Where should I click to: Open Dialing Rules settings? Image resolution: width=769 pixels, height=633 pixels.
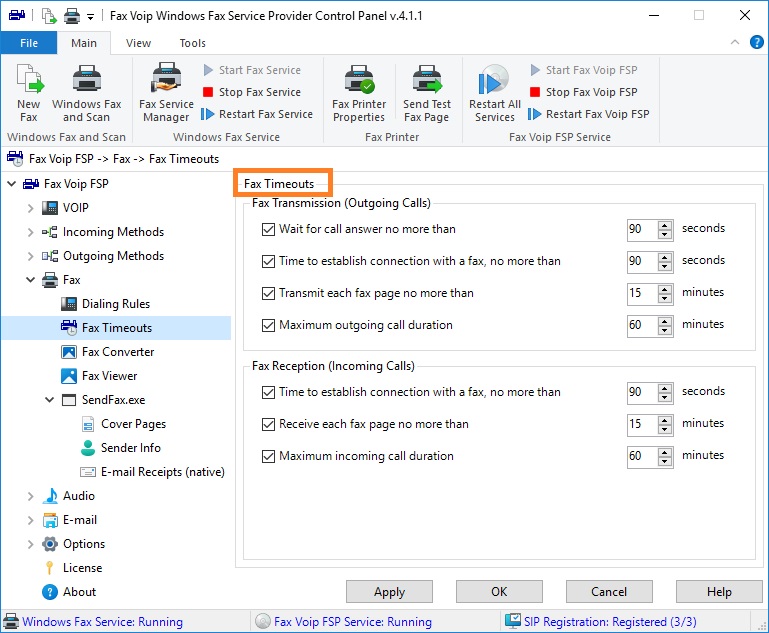coord(116,304)
